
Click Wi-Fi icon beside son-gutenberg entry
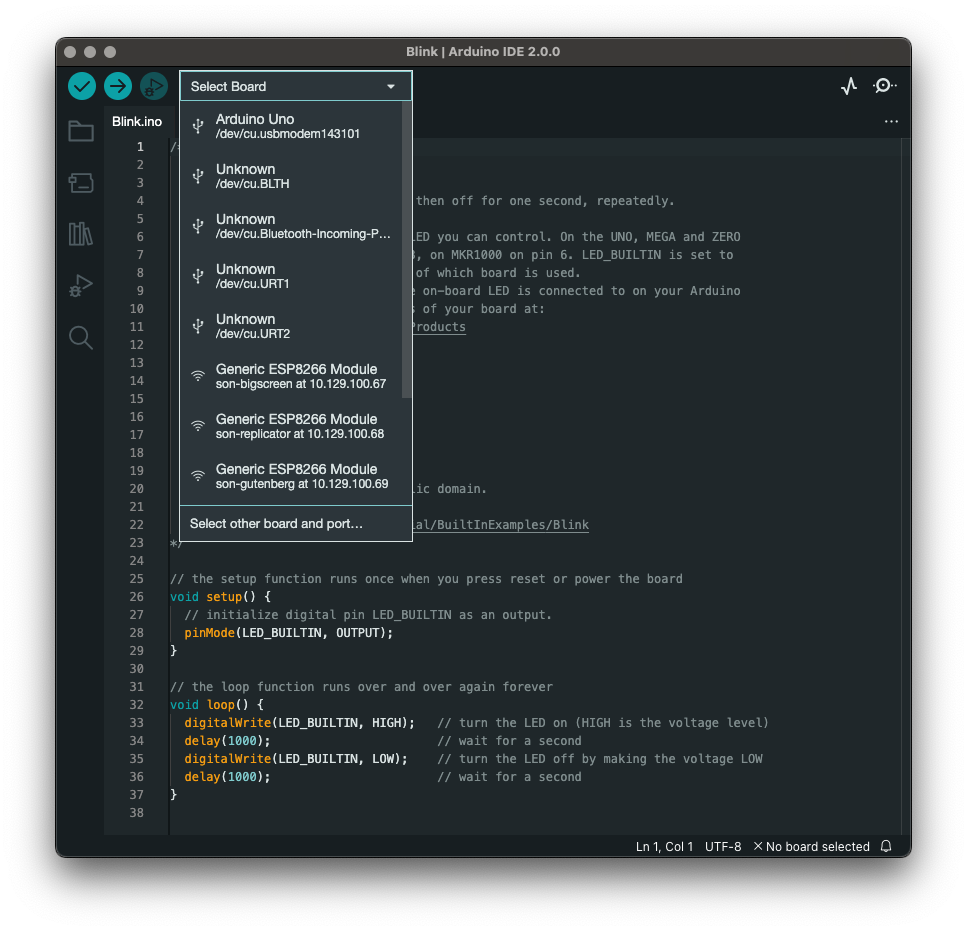click(x=198, y=475)
